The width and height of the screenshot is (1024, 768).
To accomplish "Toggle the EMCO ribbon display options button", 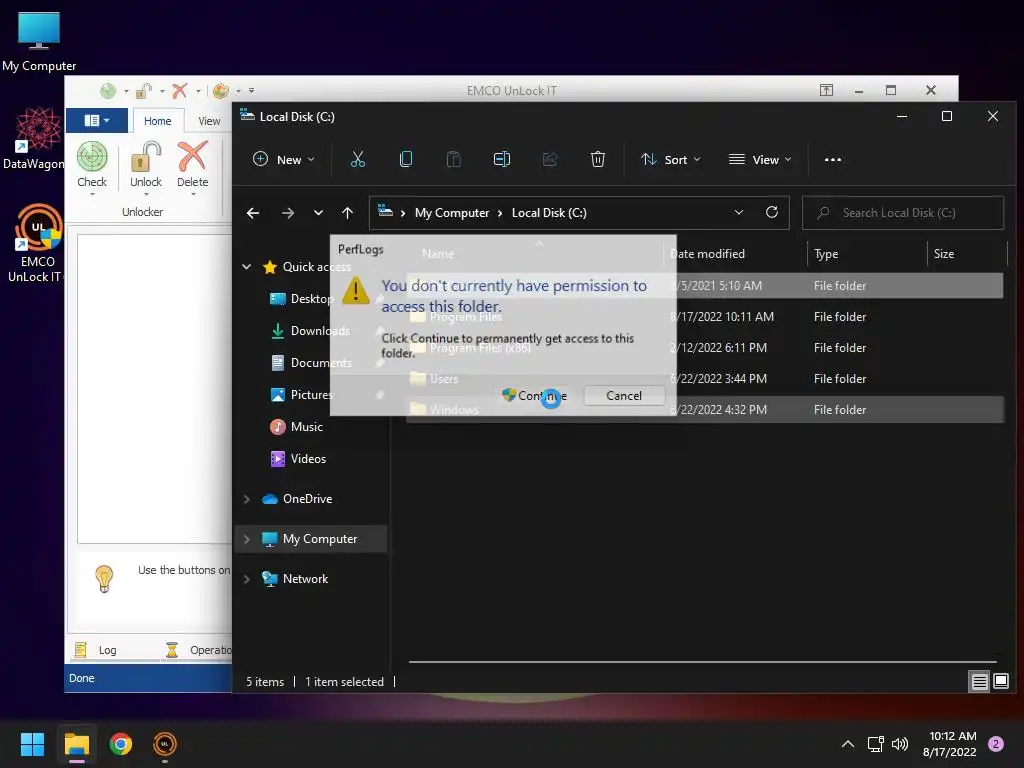I will coord(826,90).
